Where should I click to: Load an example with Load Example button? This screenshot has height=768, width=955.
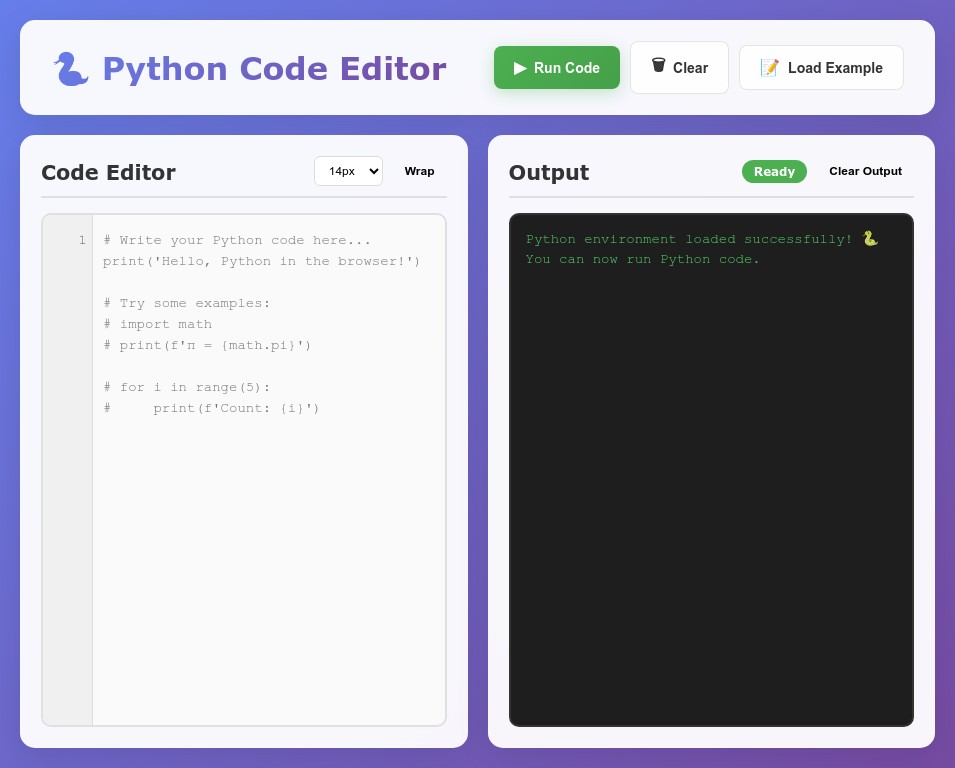pos(821,68)
